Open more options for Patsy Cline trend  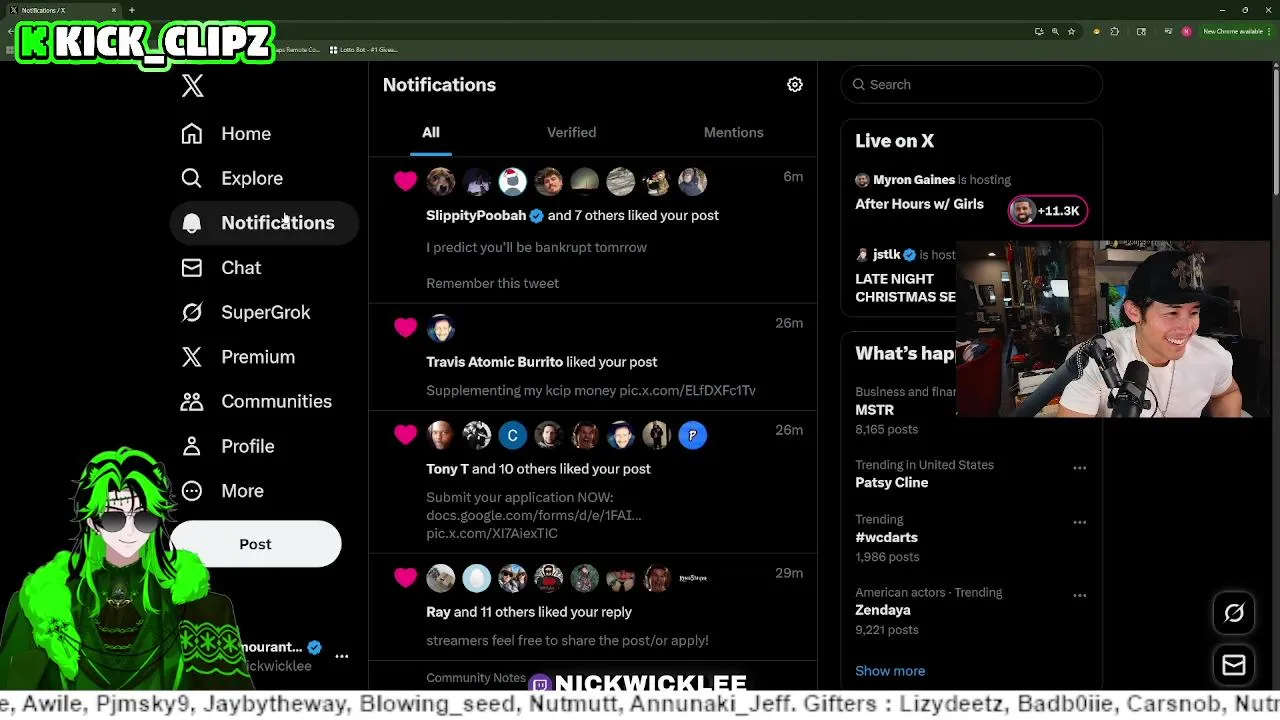click(x=1080, y=468)
